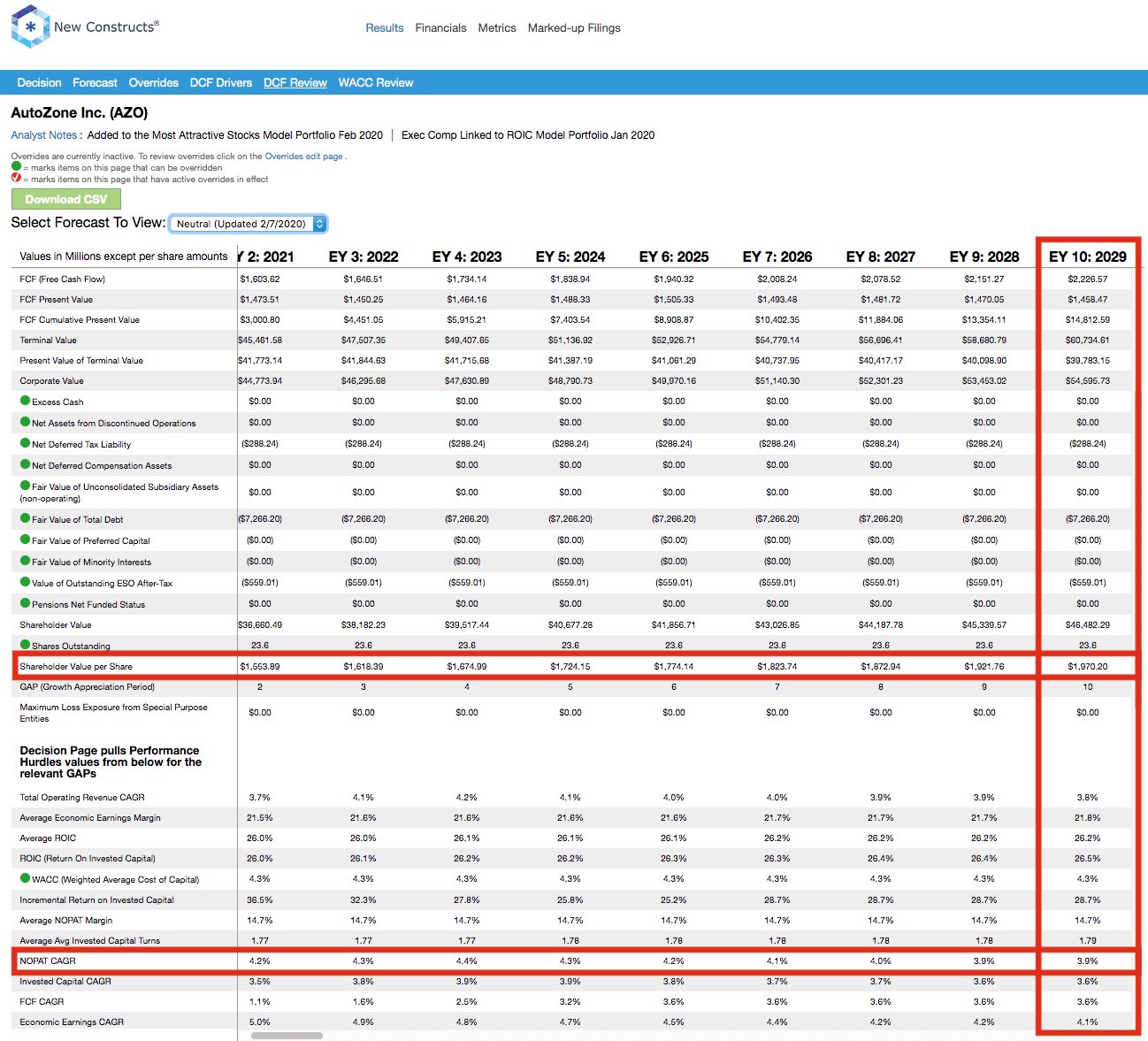The width and height of the screenshot is (1148, 1041).
Task: Open the Marked-up Filings navigation item
Action: [574, 28]
